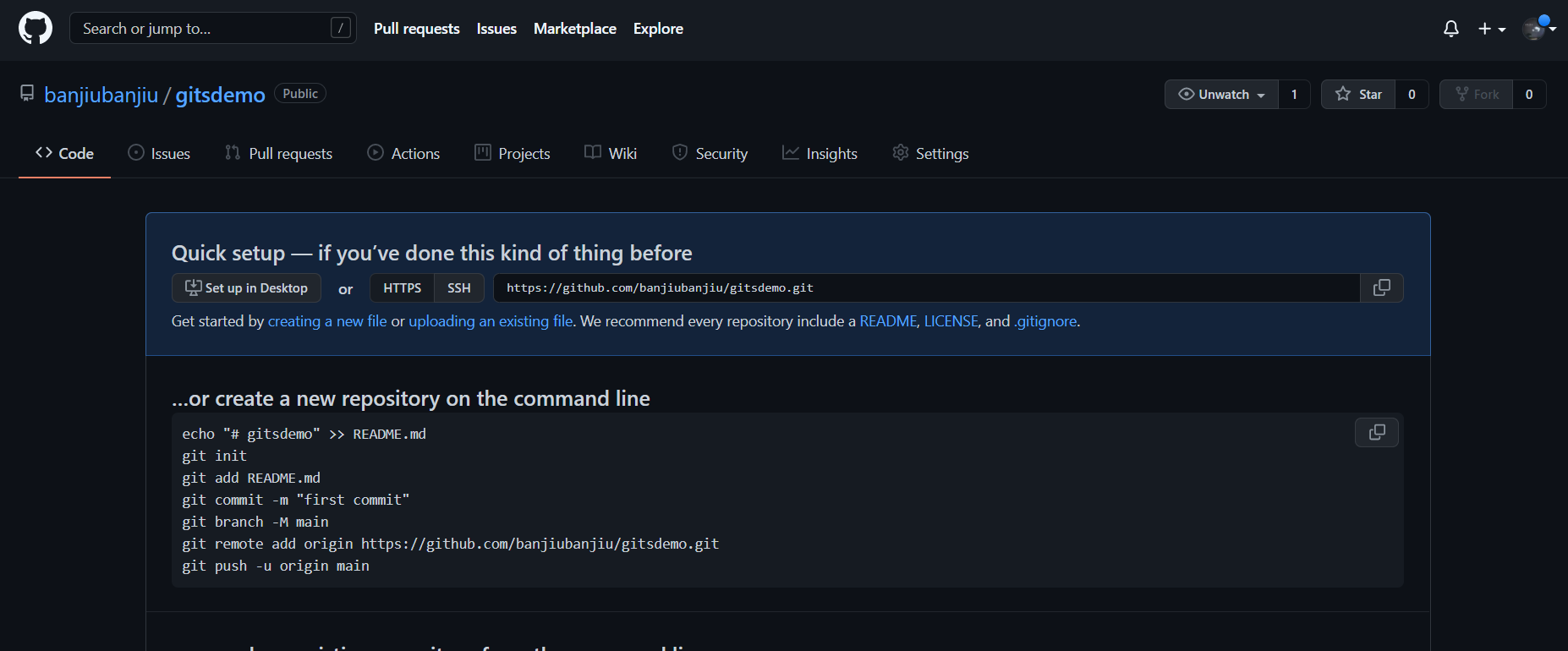This screenshot has width=1568, height=651.
Task: Open the notifications bell
Action: pyautogui.click(x=1451, y=29)
